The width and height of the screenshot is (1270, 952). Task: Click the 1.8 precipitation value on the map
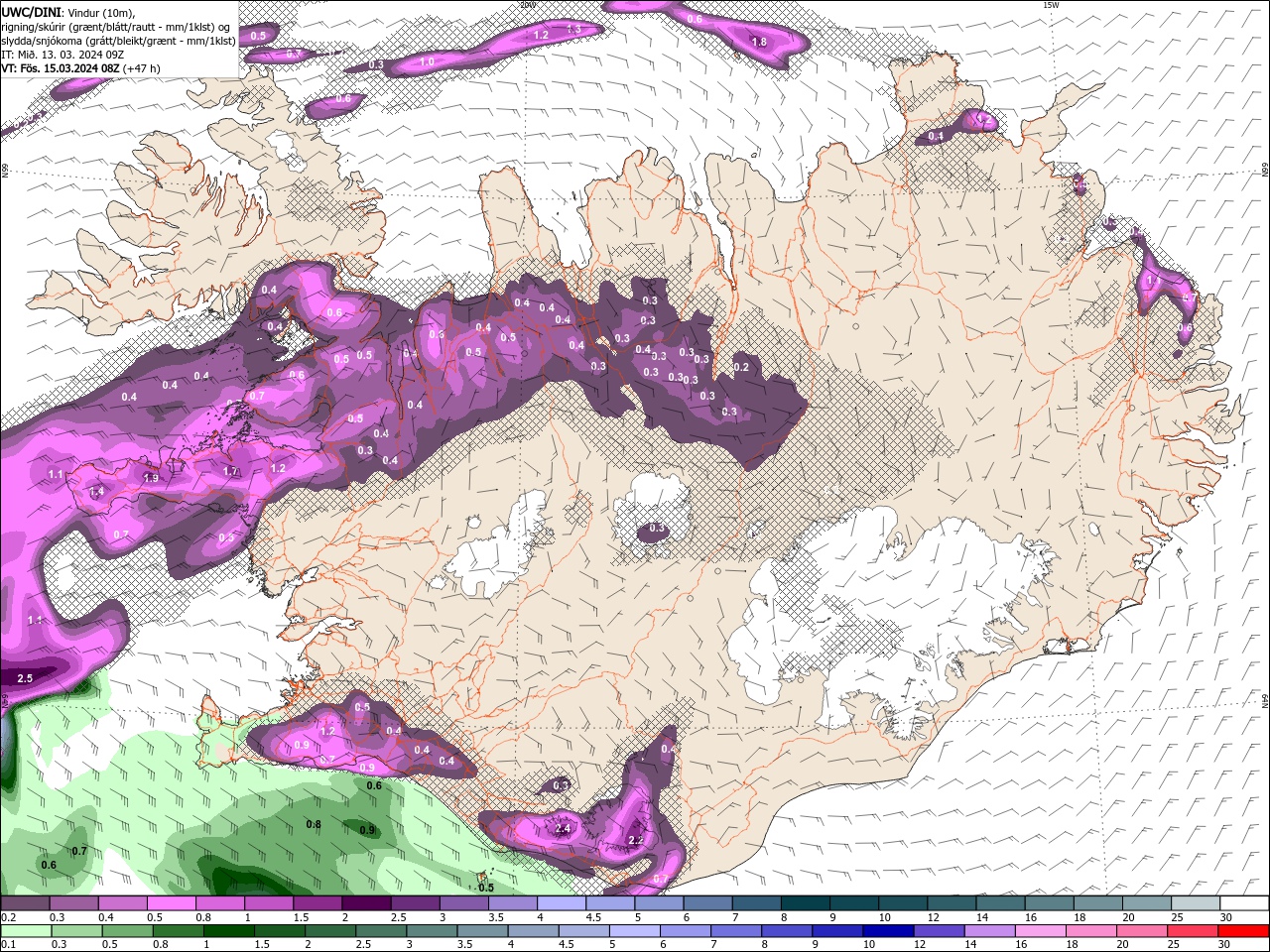[760, 43]
